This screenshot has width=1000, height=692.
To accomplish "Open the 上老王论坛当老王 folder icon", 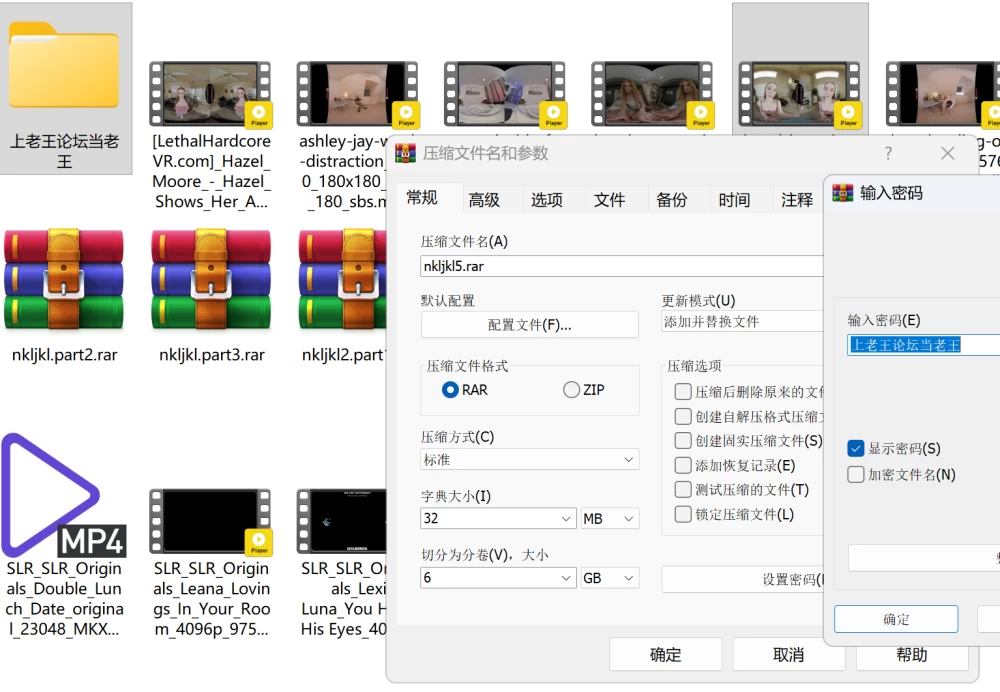I will 64,65.
